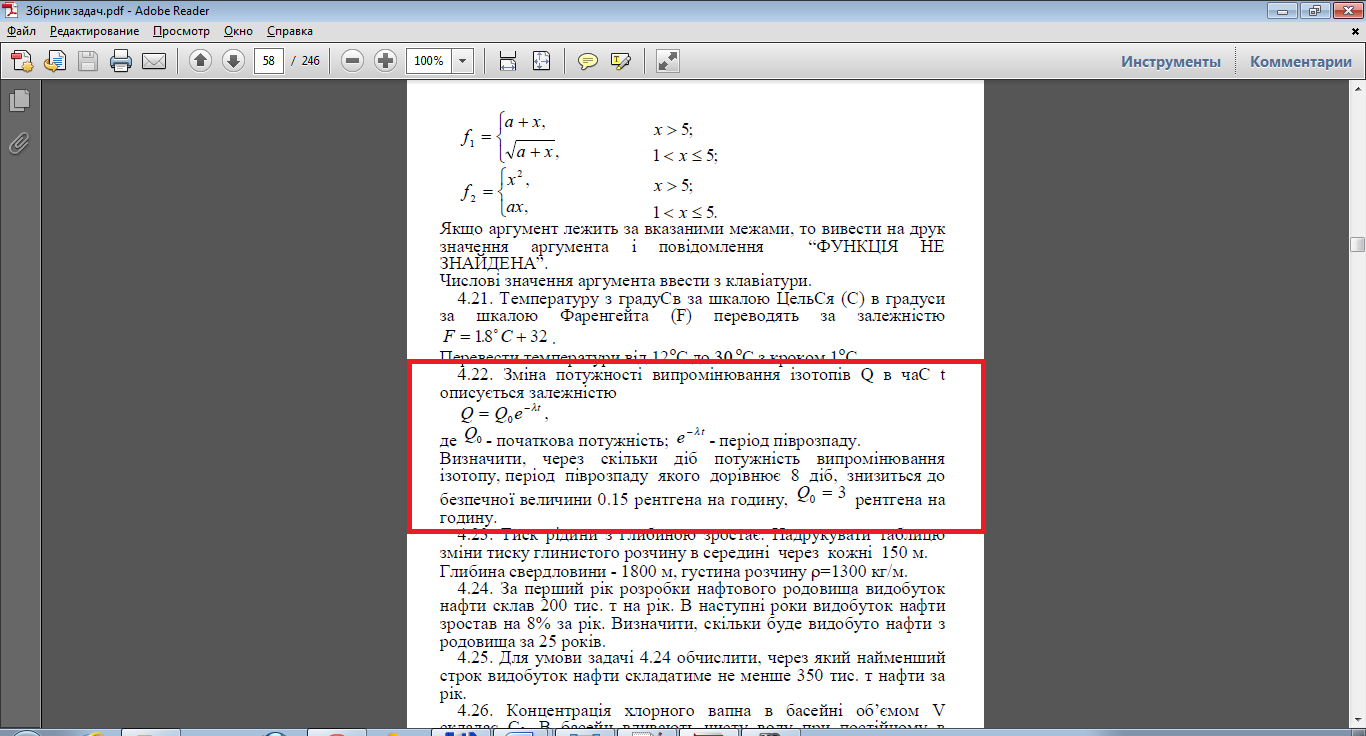Open the Просмотр menu
Viewport: 1366px width, 736px height.
pos(181,31)
